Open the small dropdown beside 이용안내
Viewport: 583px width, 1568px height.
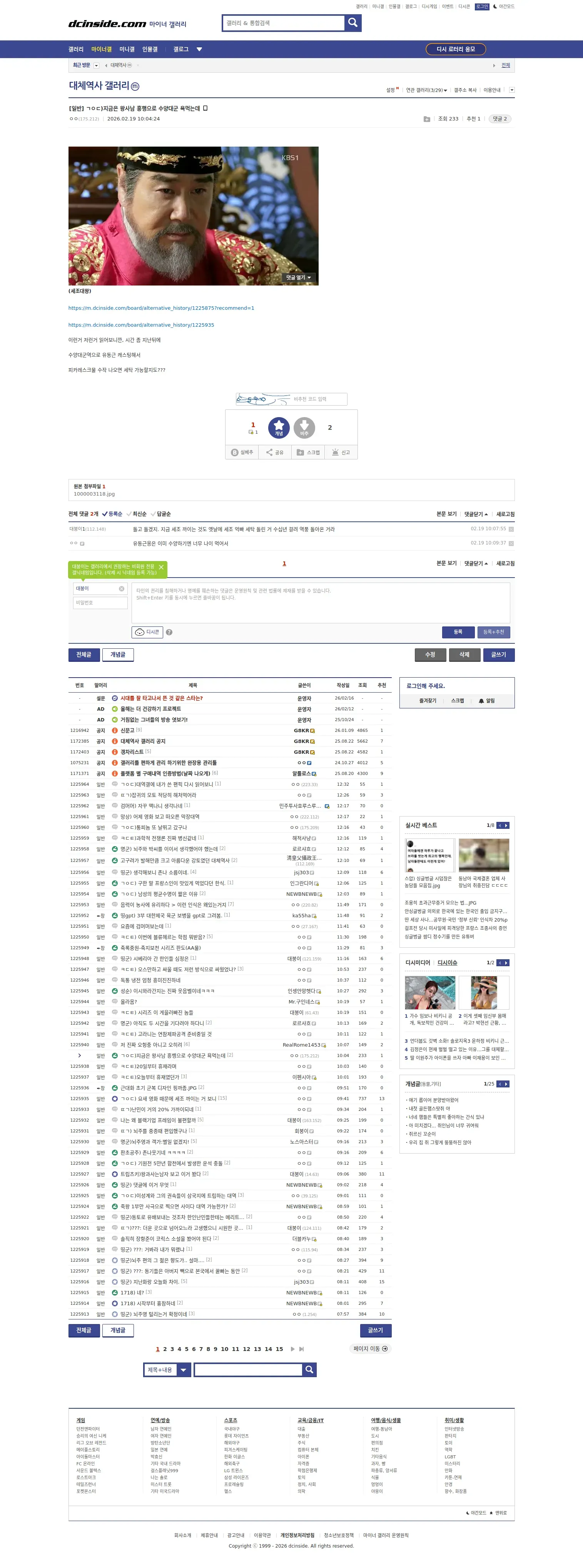512,90
